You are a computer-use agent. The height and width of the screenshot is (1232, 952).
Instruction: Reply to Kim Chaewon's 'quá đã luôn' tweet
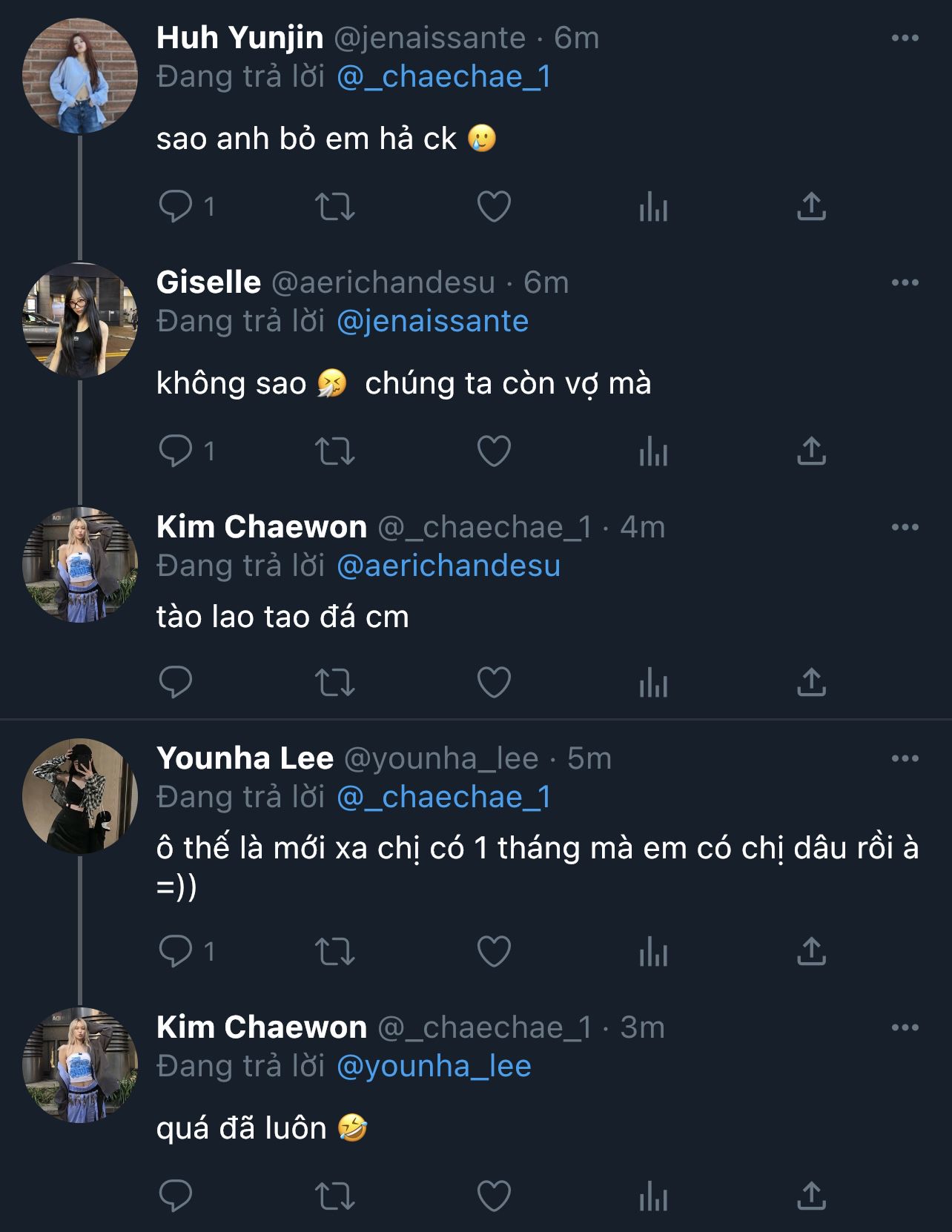pos(176,1196)
